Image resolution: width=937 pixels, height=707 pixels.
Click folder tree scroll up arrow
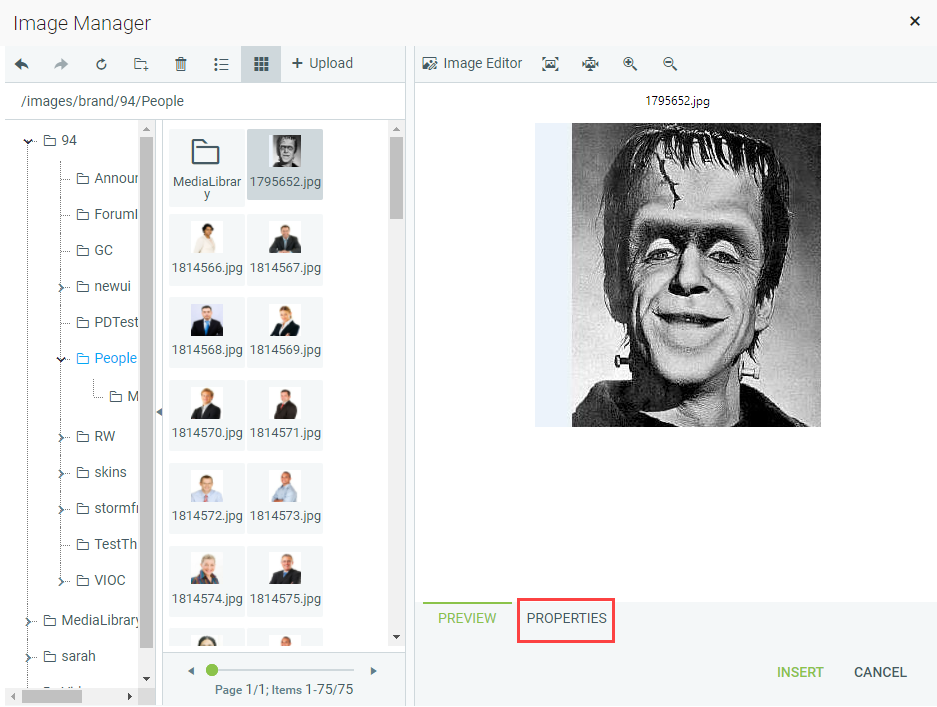(146, 129)
